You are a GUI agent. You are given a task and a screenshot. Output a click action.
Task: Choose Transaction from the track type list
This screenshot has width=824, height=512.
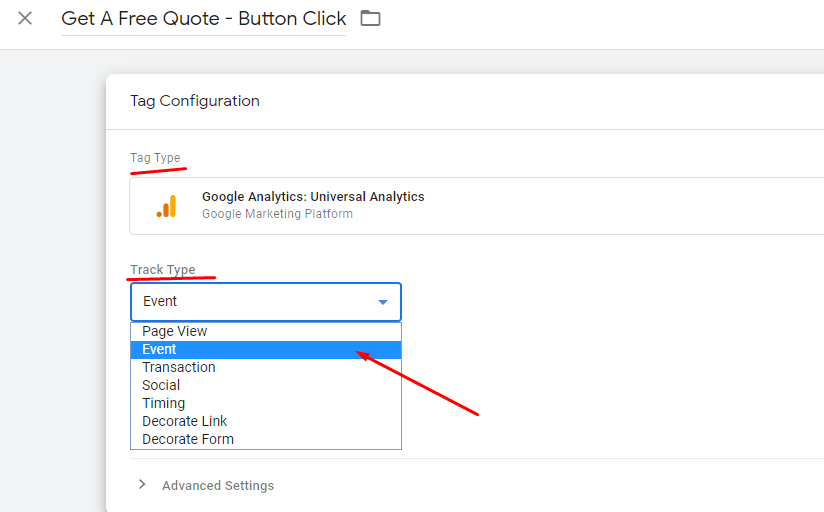pos(266,367)
